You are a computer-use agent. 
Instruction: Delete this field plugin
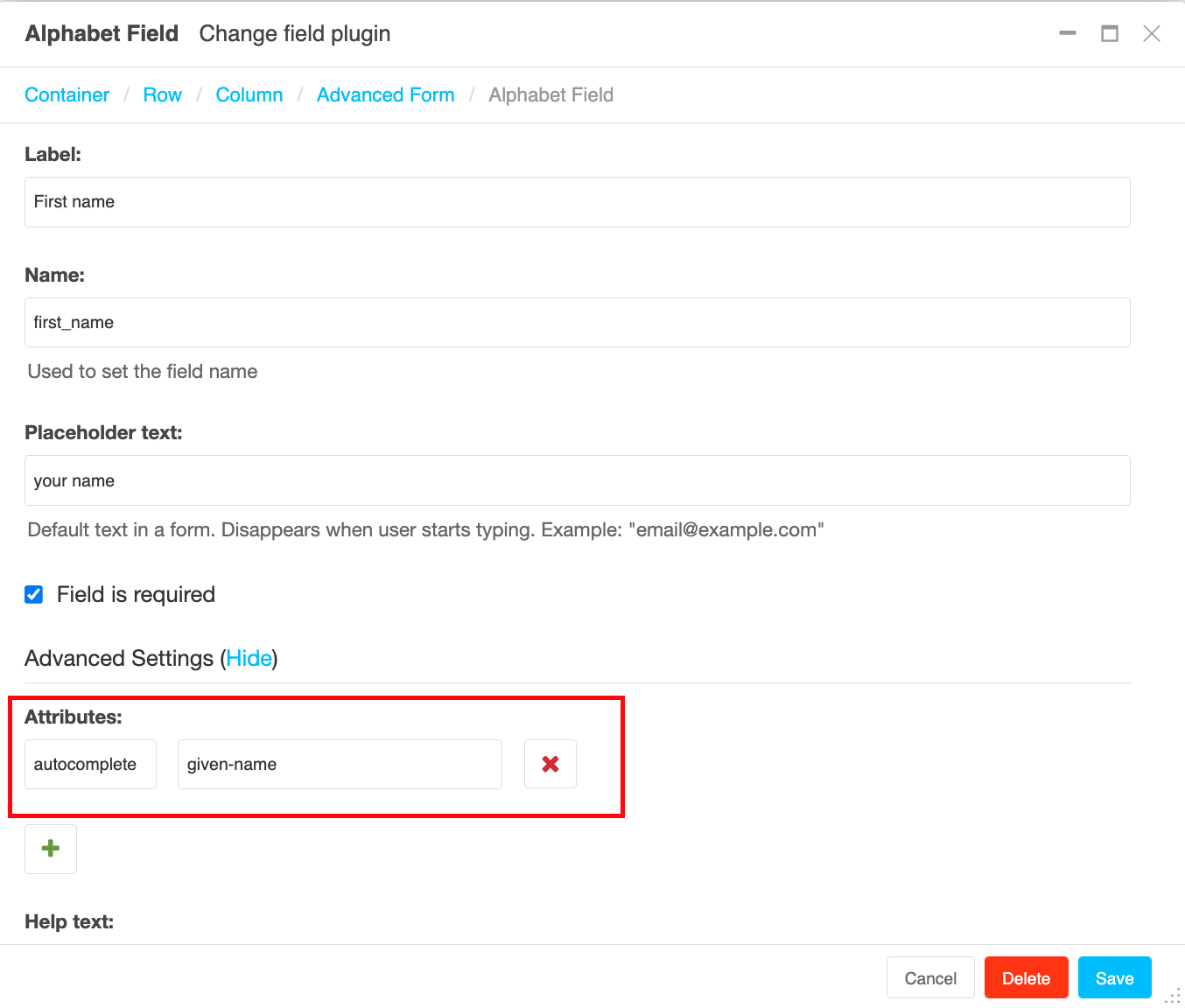[1026, 977]
